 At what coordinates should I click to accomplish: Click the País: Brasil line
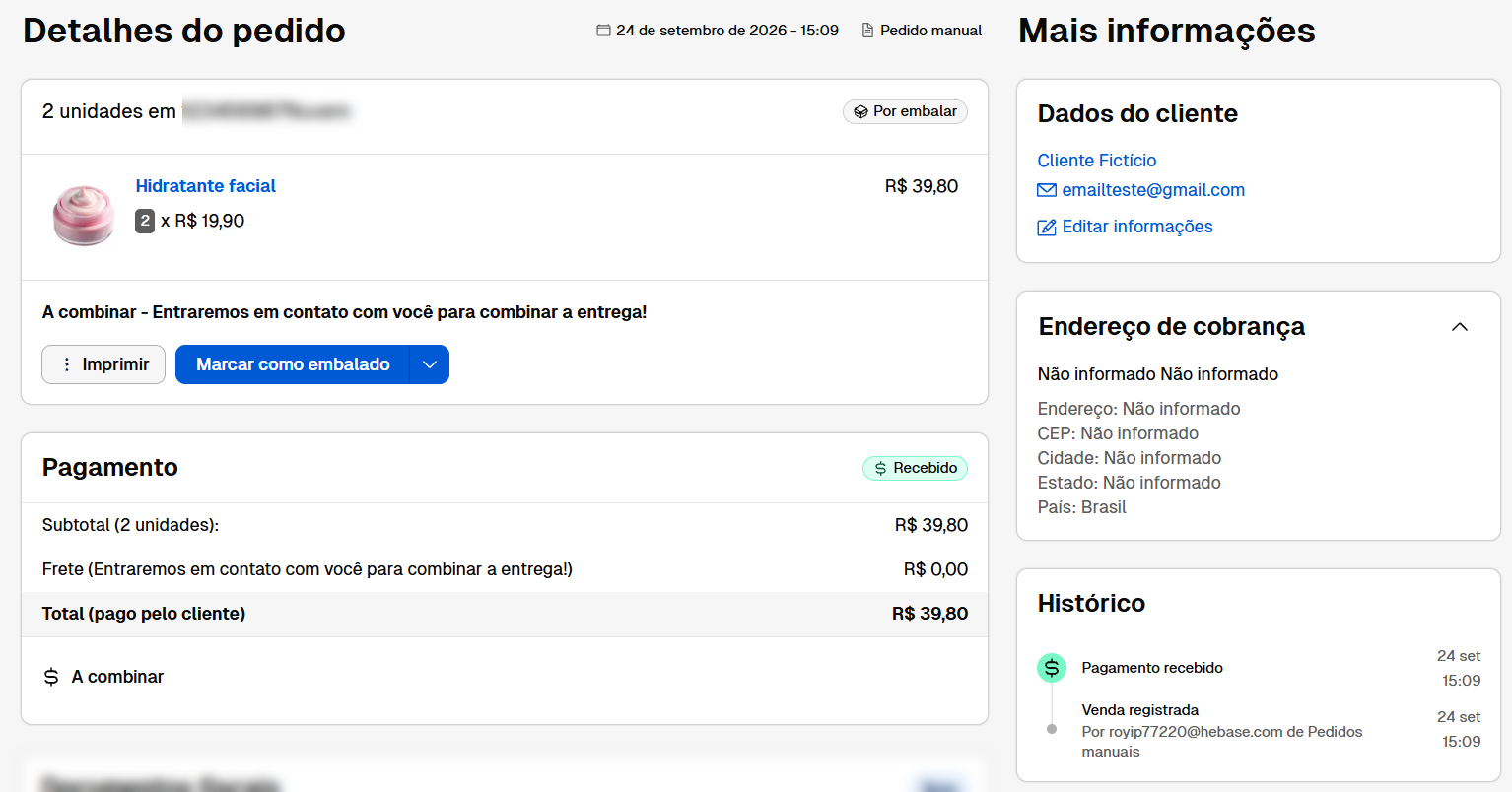(x=1081, y=507)
